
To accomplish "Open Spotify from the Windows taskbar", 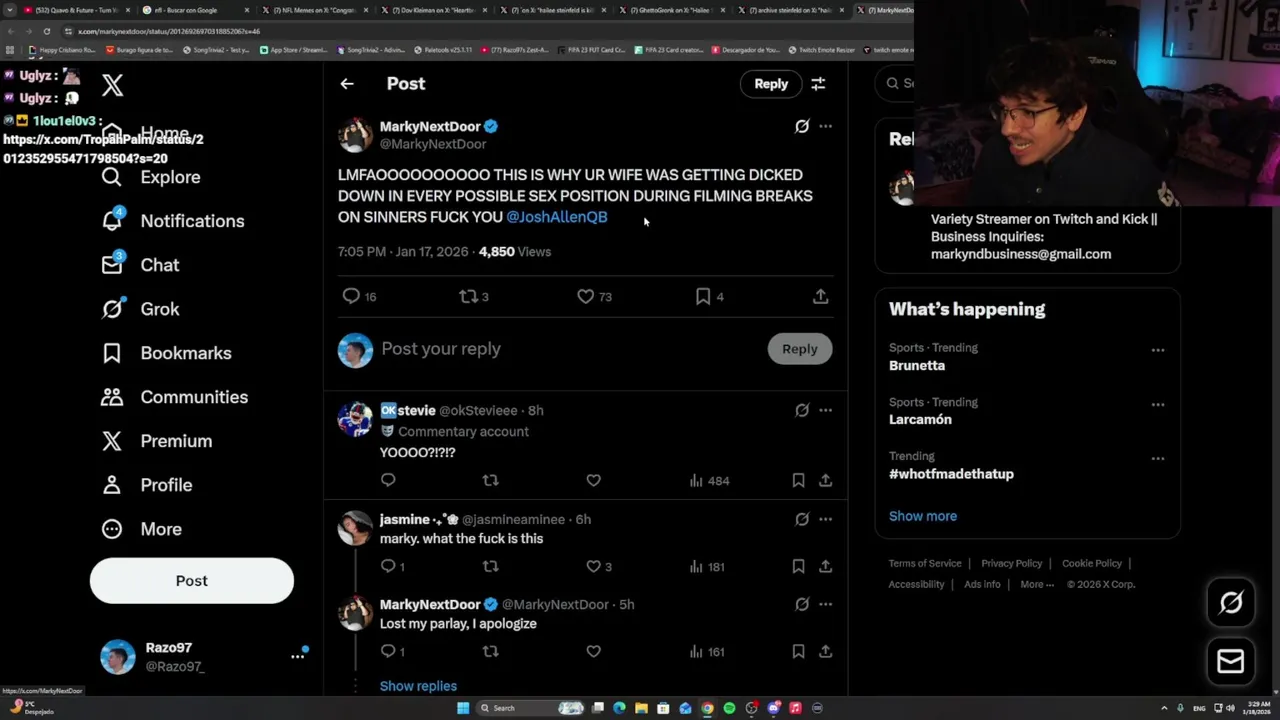I will [x=729, y=708].
